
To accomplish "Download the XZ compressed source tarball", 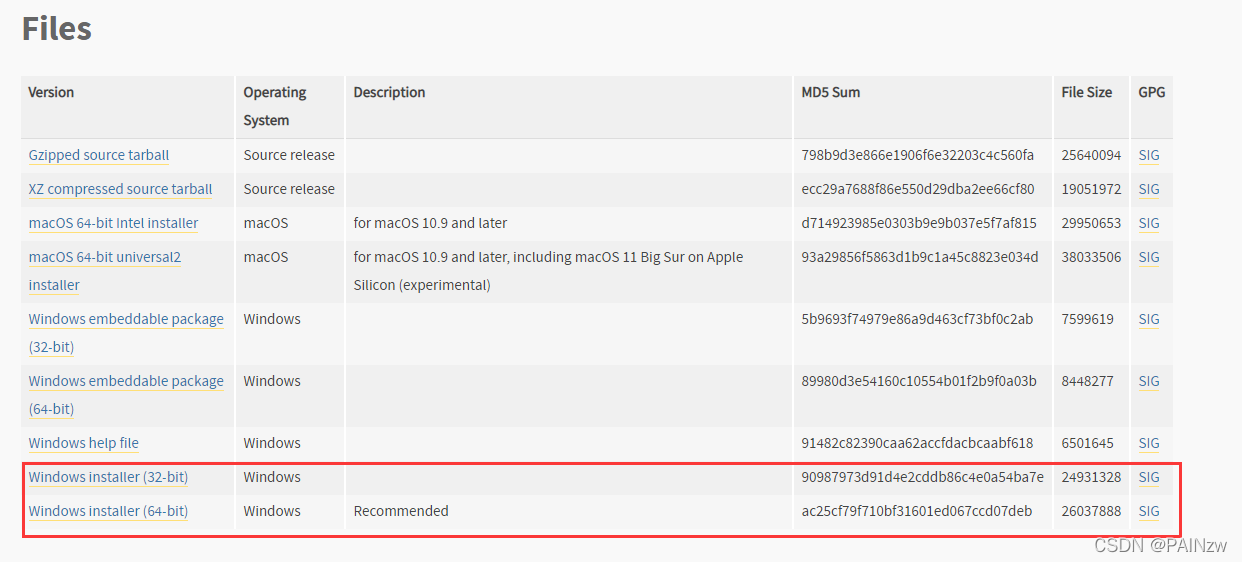I will pos(121,189).
